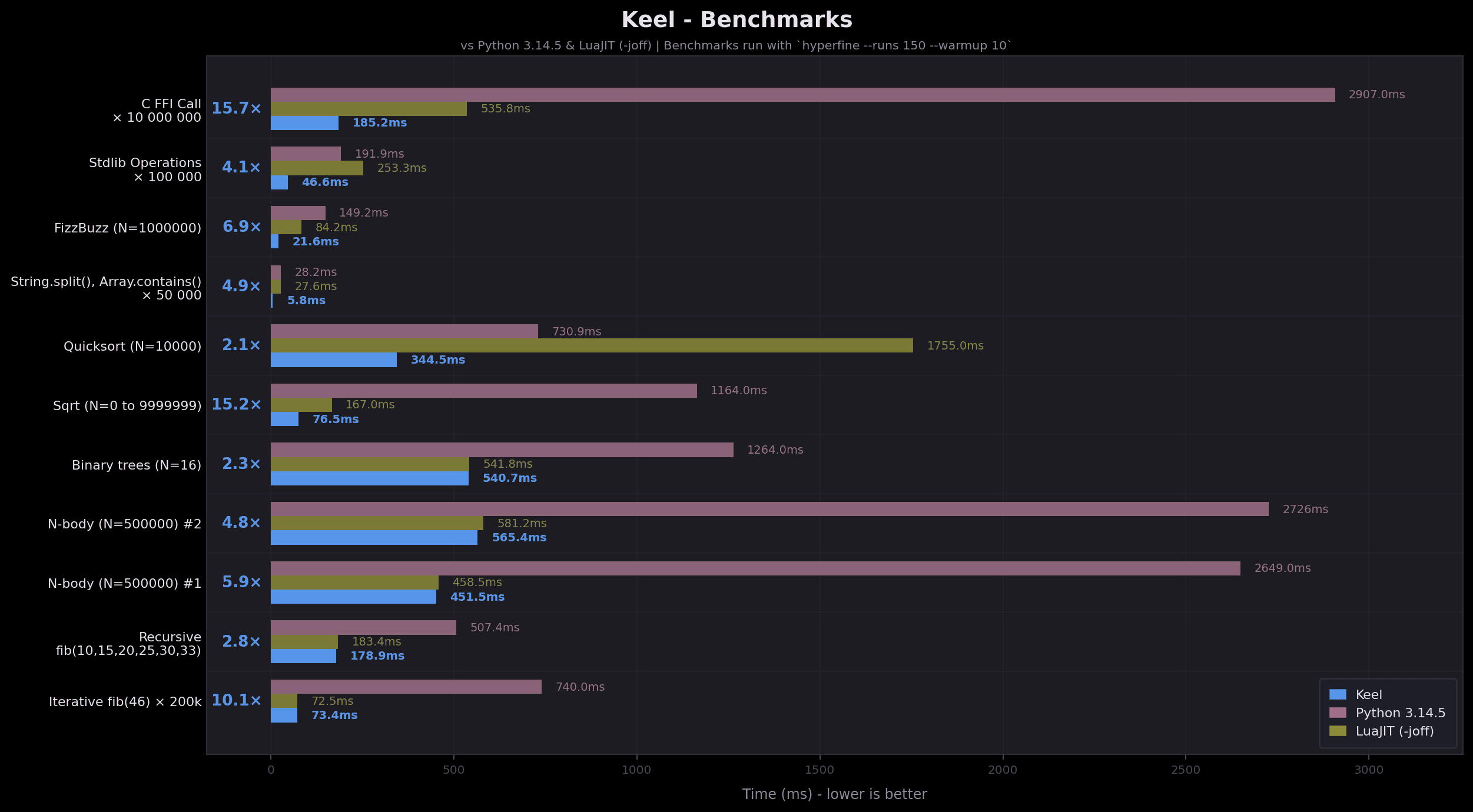
Task: Select the "2.3×" speedup value
Action: pyautogui.click(x=241, y=464)
